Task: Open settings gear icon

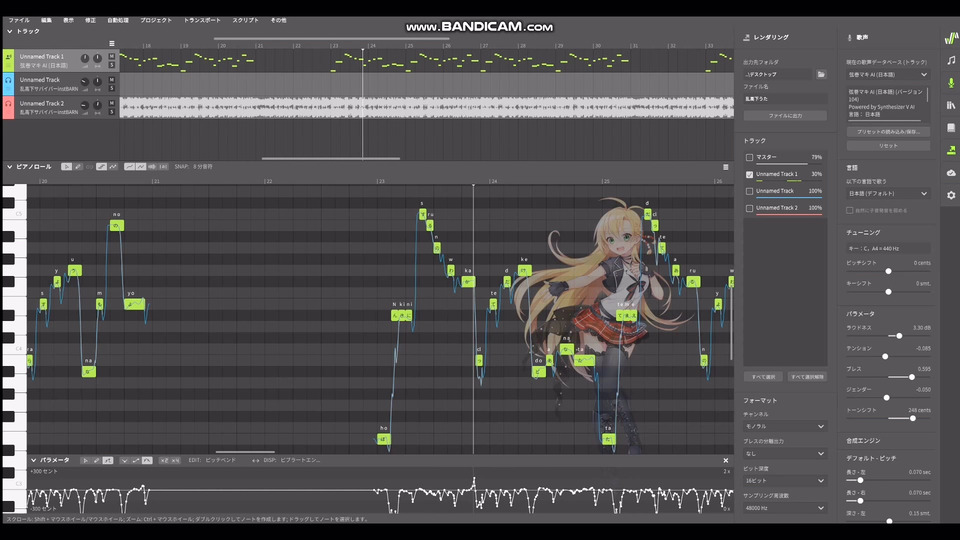Action: [x=951, y=195]
